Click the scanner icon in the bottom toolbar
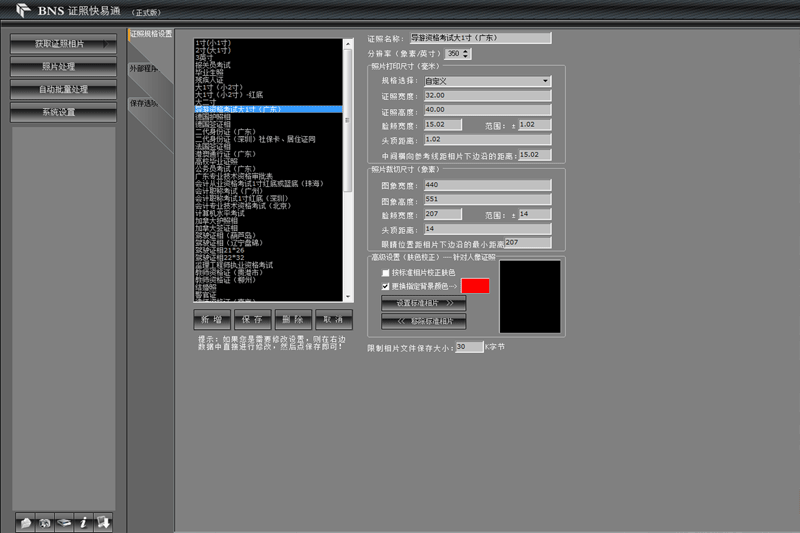The width and height of the screenshot is (800, 533). (64, 522)
